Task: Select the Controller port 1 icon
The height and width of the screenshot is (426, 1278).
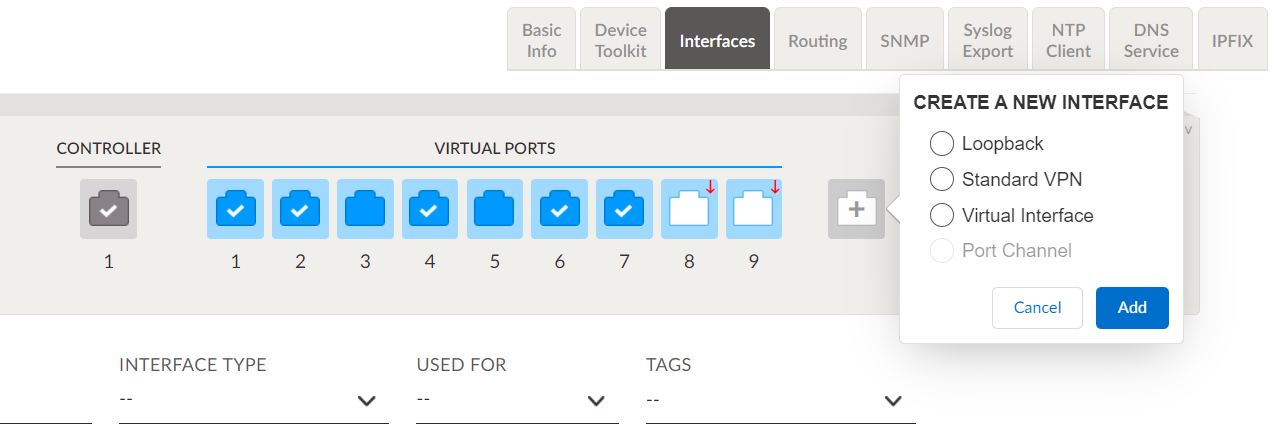Action: (108, 209)
